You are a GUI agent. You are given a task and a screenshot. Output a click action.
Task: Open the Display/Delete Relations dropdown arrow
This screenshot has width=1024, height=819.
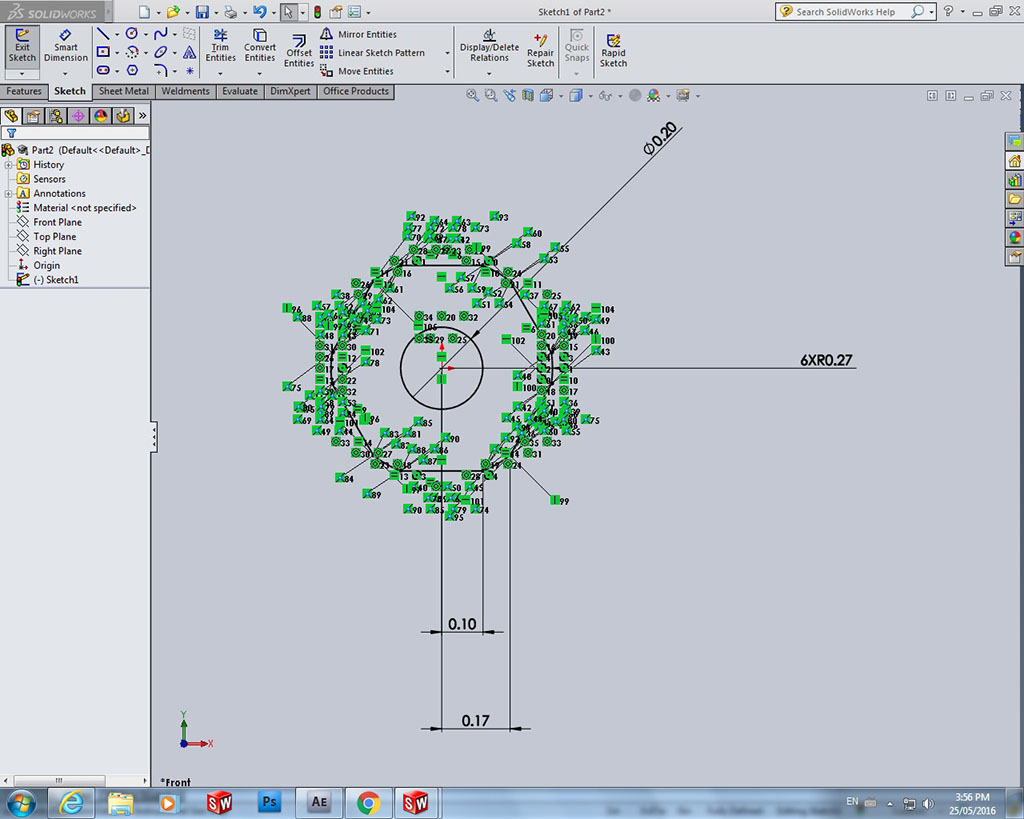[490, 72]
